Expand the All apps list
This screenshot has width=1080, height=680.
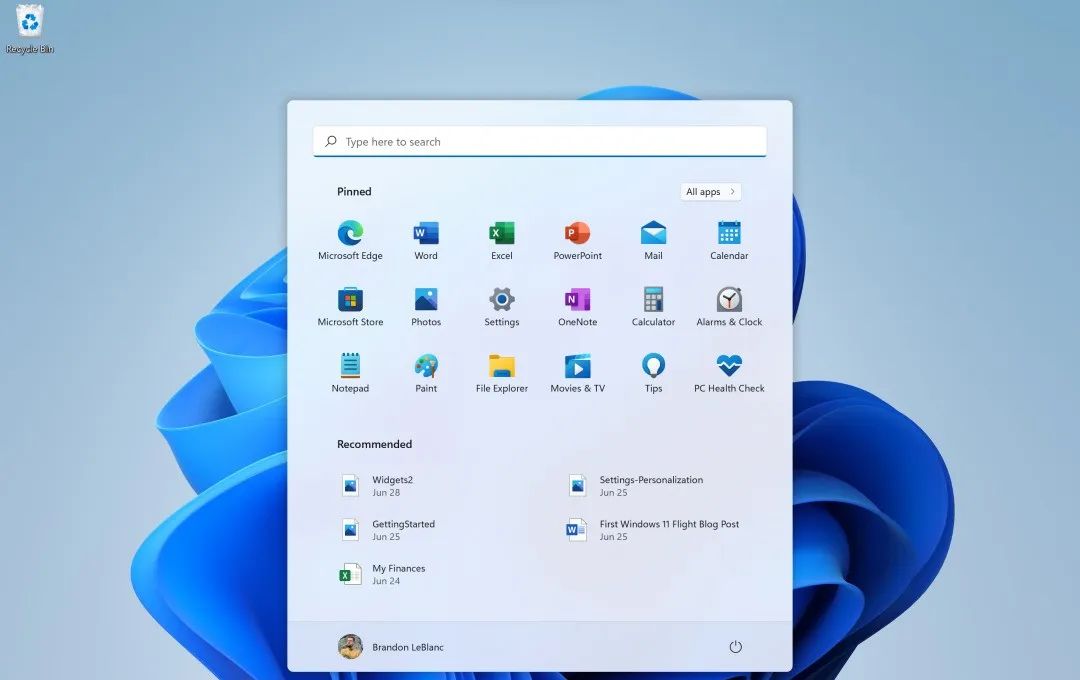pos(710,191)
